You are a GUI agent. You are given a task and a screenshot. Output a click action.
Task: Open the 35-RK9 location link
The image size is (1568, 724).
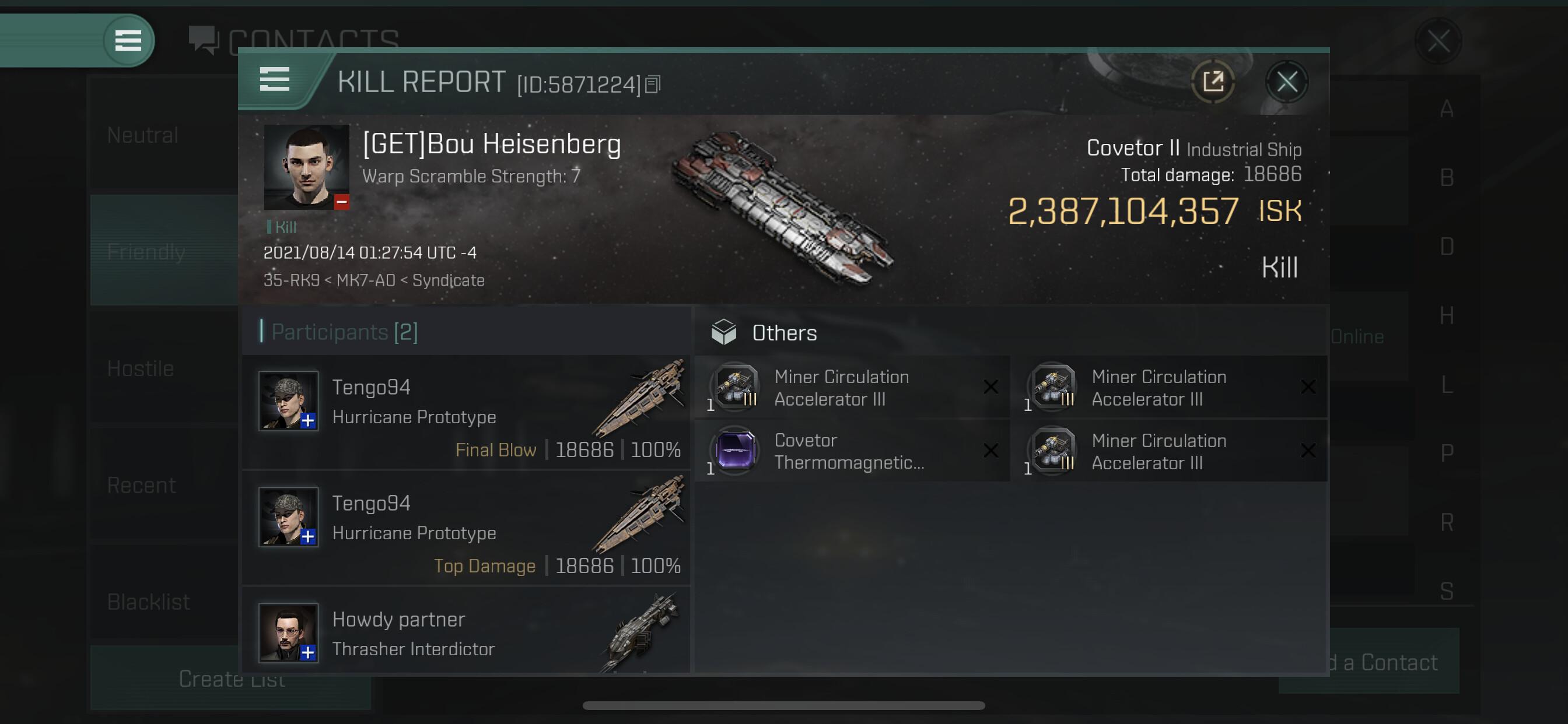(291, 280)
